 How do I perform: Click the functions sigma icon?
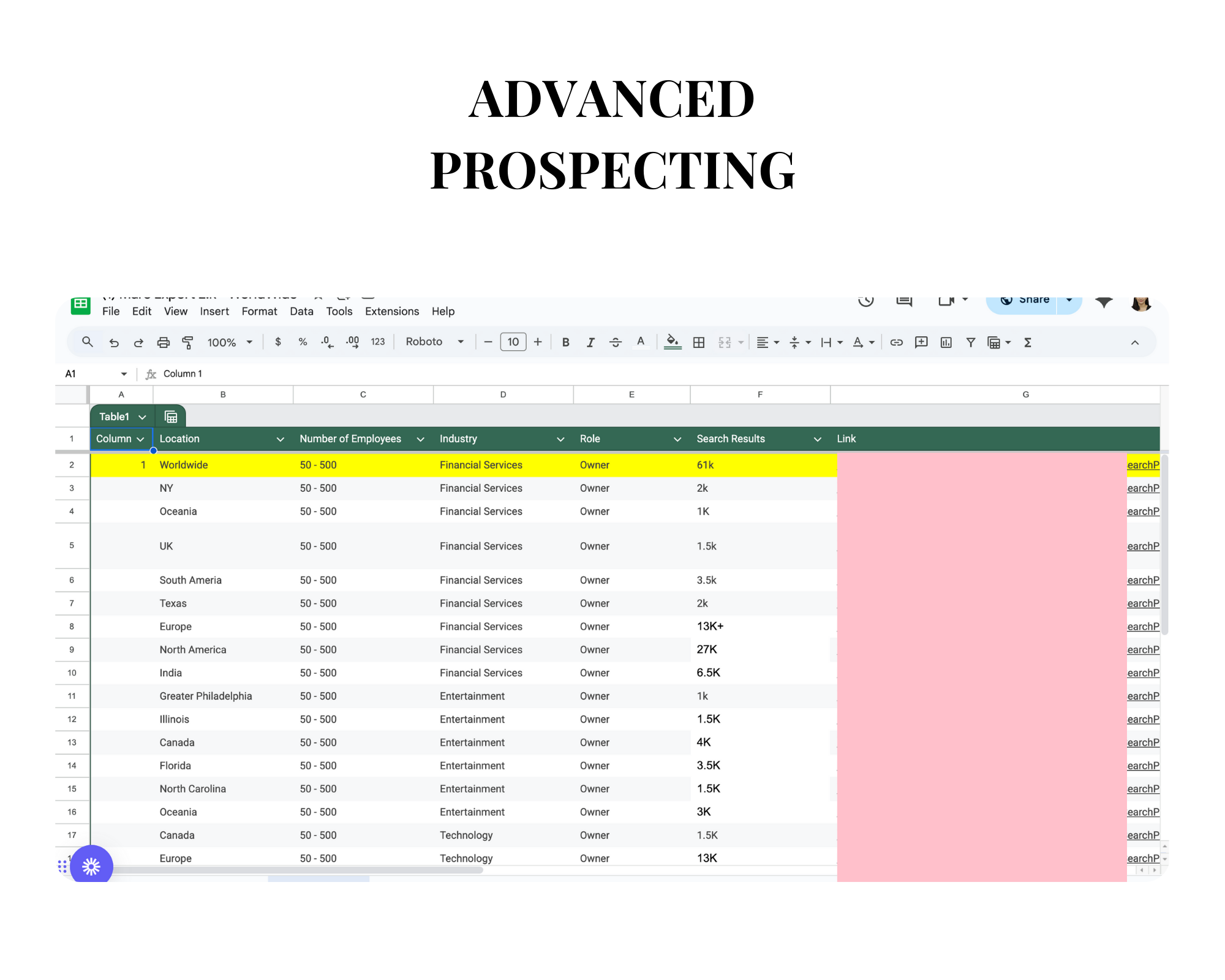click(1028, 342)
